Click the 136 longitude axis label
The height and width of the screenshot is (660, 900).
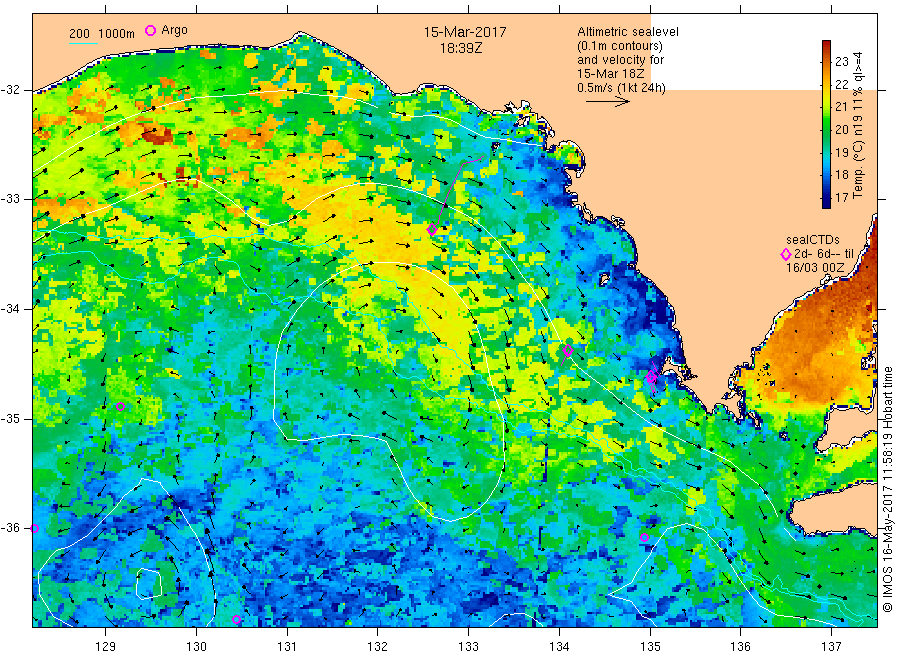740,647
